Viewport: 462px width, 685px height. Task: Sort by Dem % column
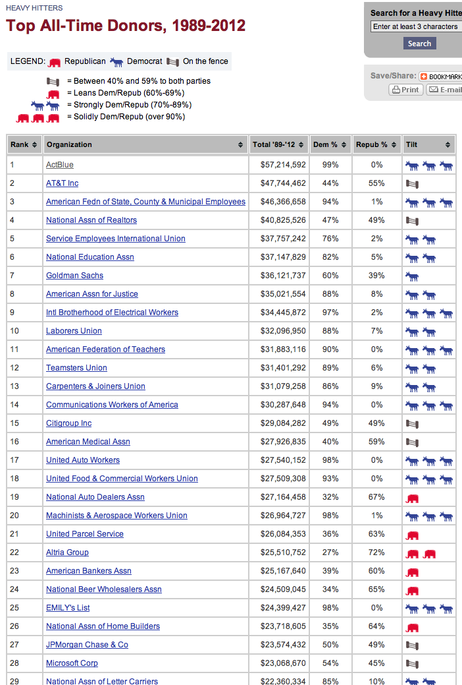(x=329, y=145)
